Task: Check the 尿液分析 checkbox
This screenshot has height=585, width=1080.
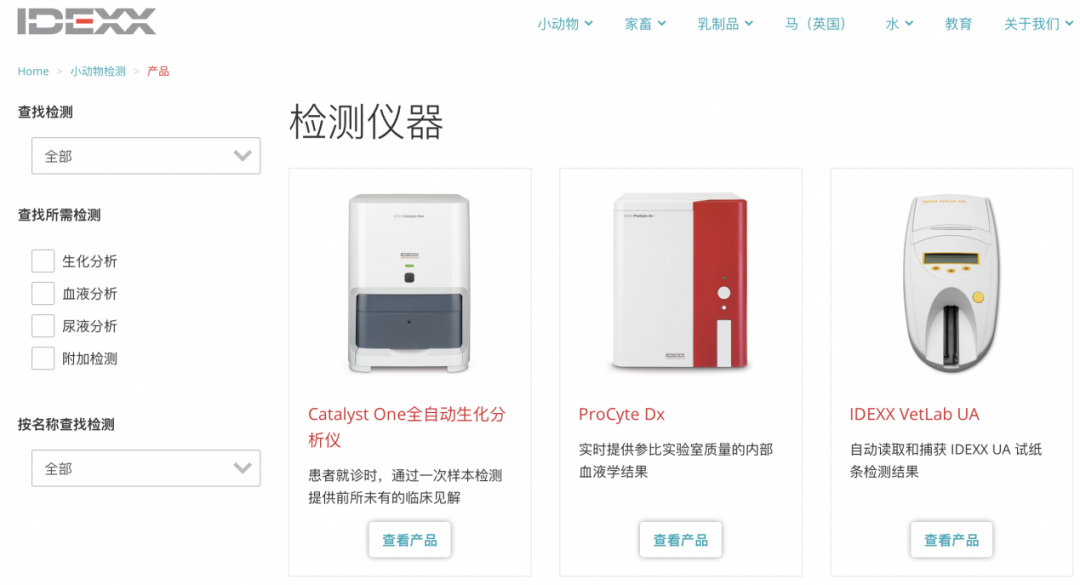Action: pos(43,326)
